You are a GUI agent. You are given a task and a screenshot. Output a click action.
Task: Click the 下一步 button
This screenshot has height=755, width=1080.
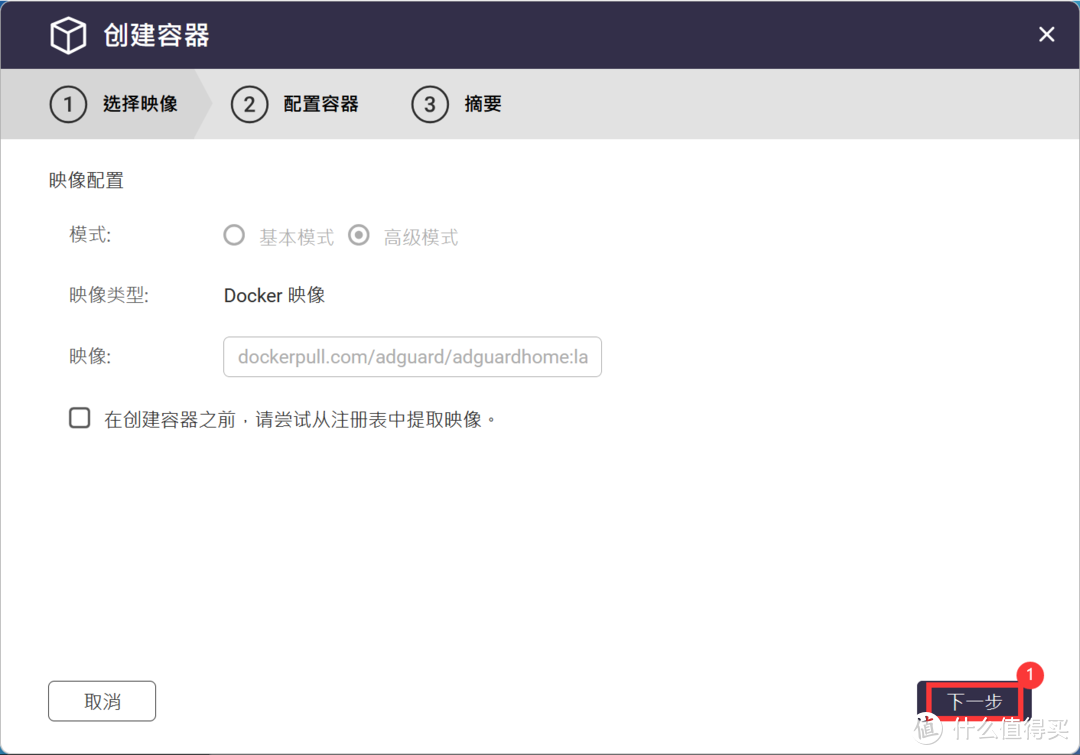[x=972, y=702]
